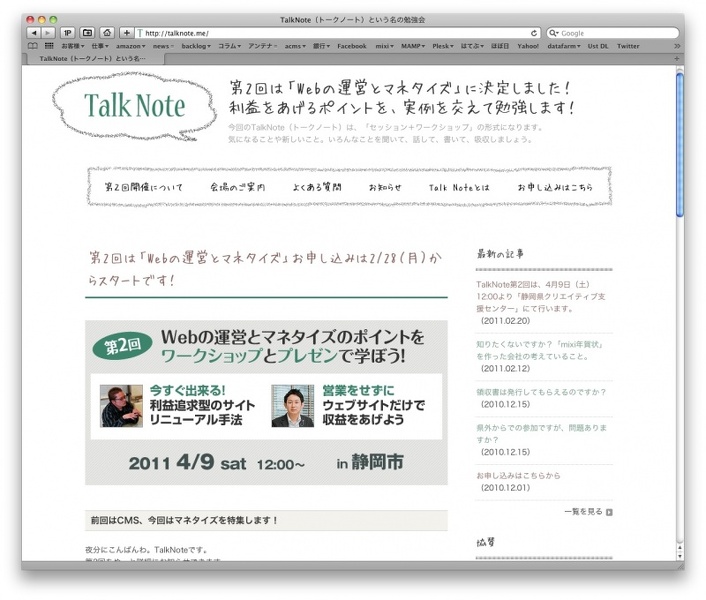This screenshot has width=706, height=600.
Task: Open the TalkNote第2回は、4月9日 article link
Action: point(541,297)
